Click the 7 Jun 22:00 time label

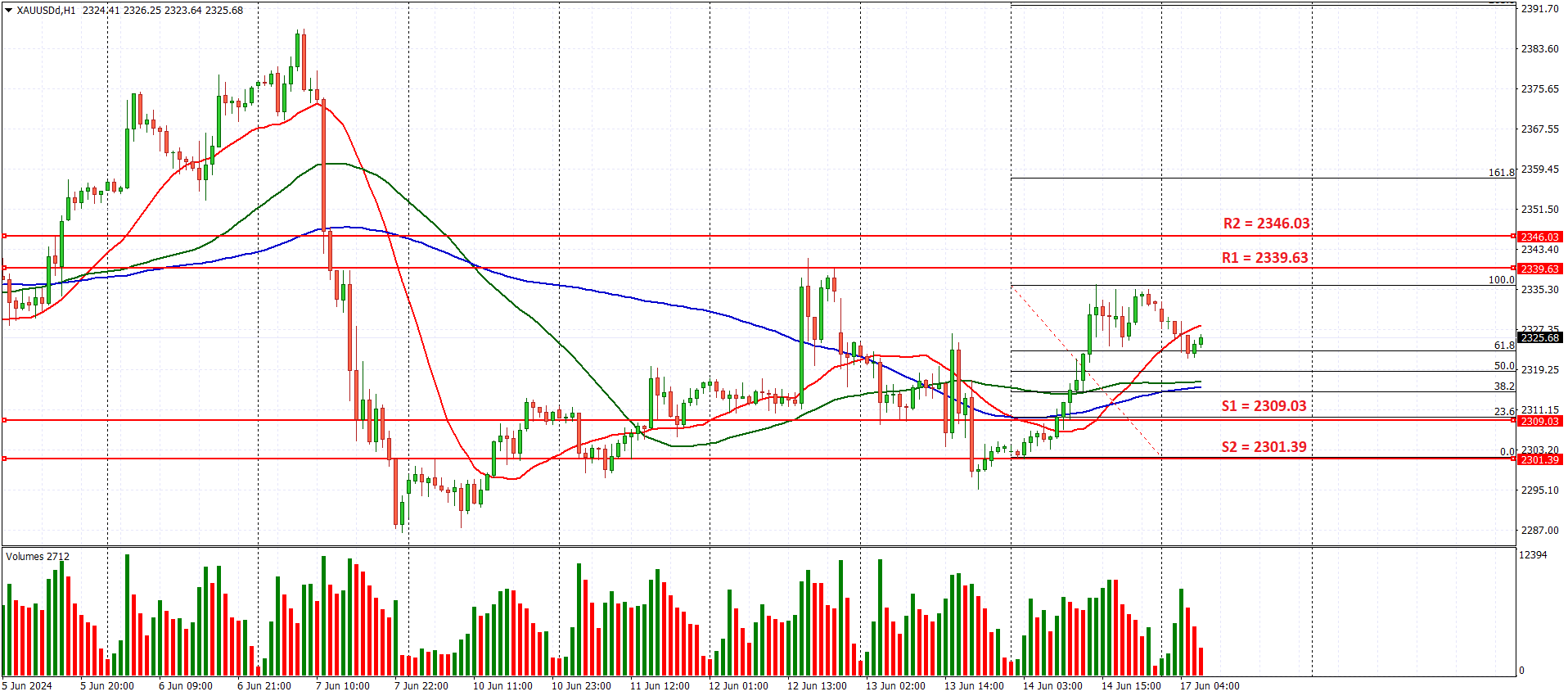(421, 686)
